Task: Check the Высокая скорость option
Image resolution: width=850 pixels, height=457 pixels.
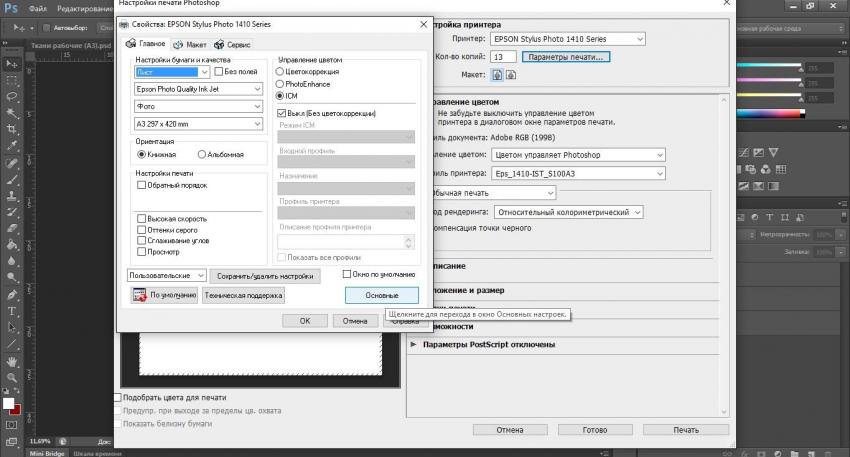Action: 142,218
